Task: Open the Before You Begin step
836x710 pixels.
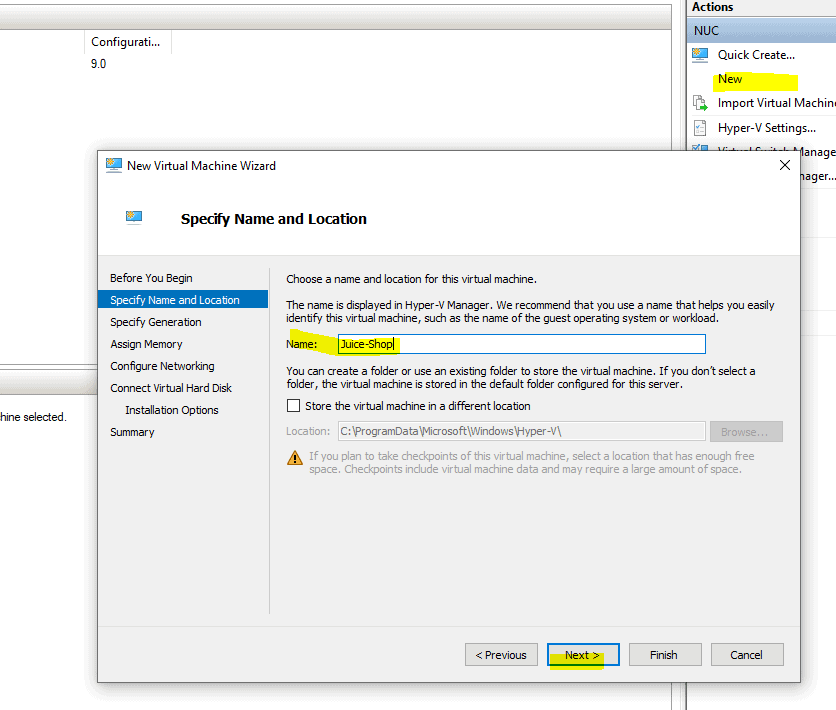Action: [x=151, y=278]
